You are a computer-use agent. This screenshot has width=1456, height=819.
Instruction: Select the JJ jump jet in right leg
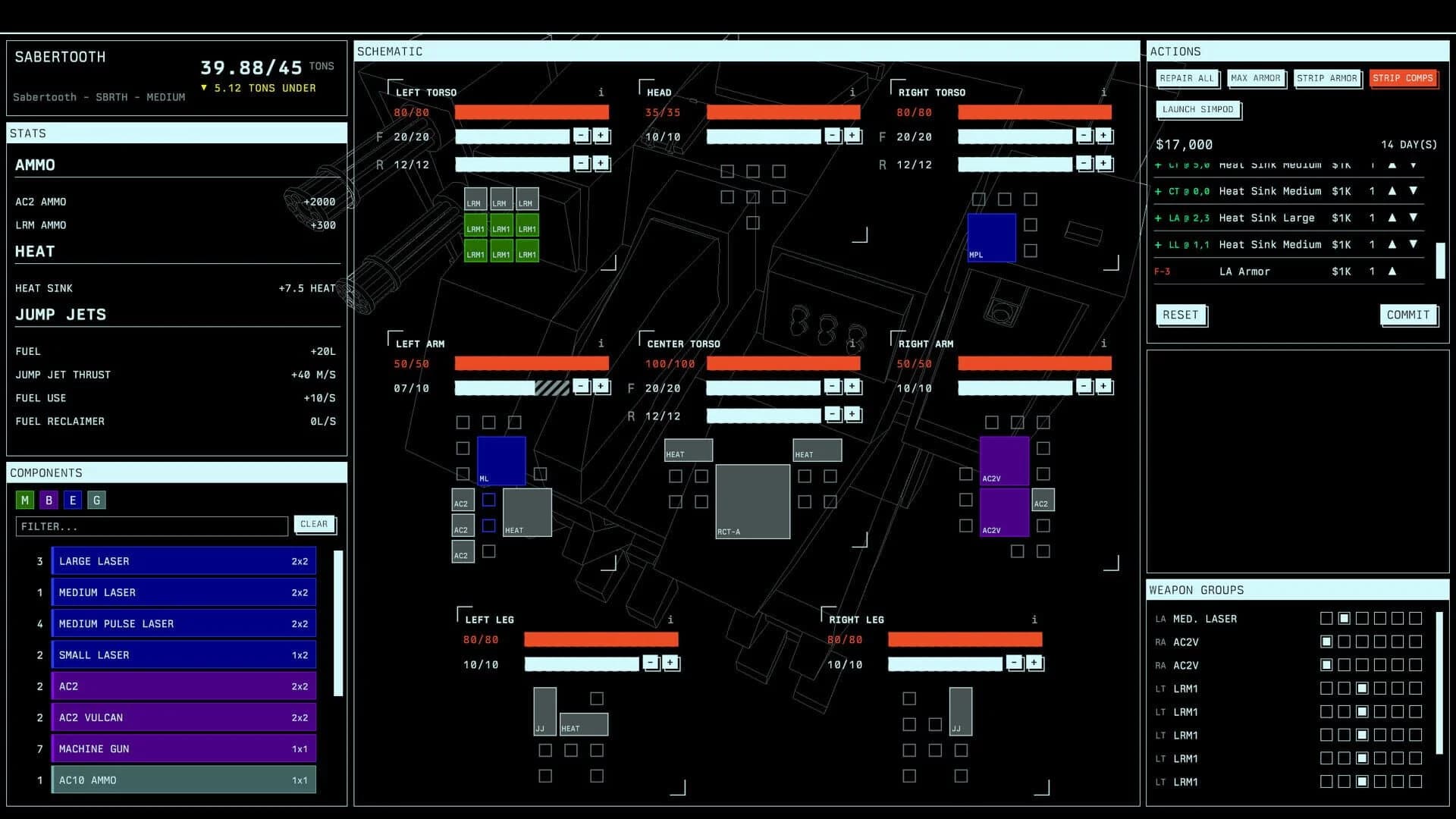pos(959,713)
